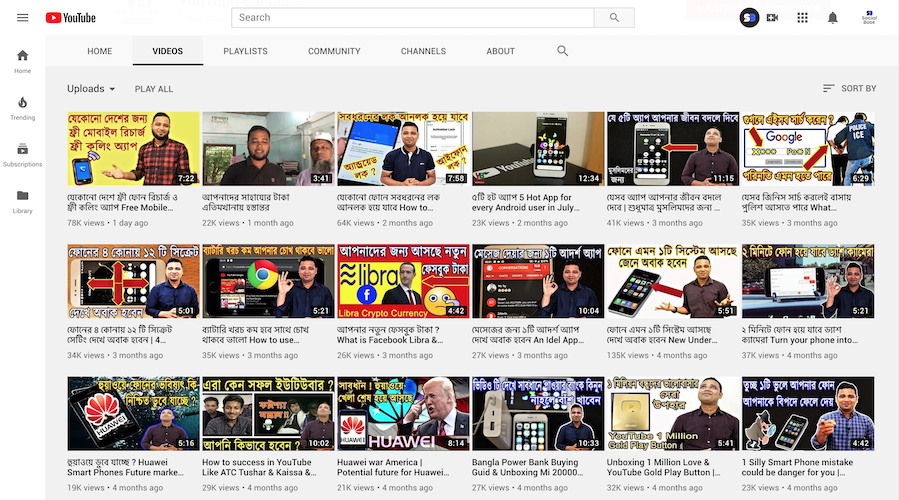This screenshot has height=500, width=899.
Task: Open the Huawei 5:16 thumbnail
Action: click(134, 413)
